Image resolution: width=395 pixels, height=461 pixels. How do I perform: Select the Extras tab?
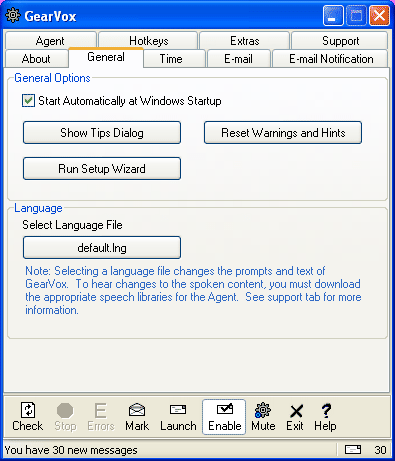[x=244, y=41]
